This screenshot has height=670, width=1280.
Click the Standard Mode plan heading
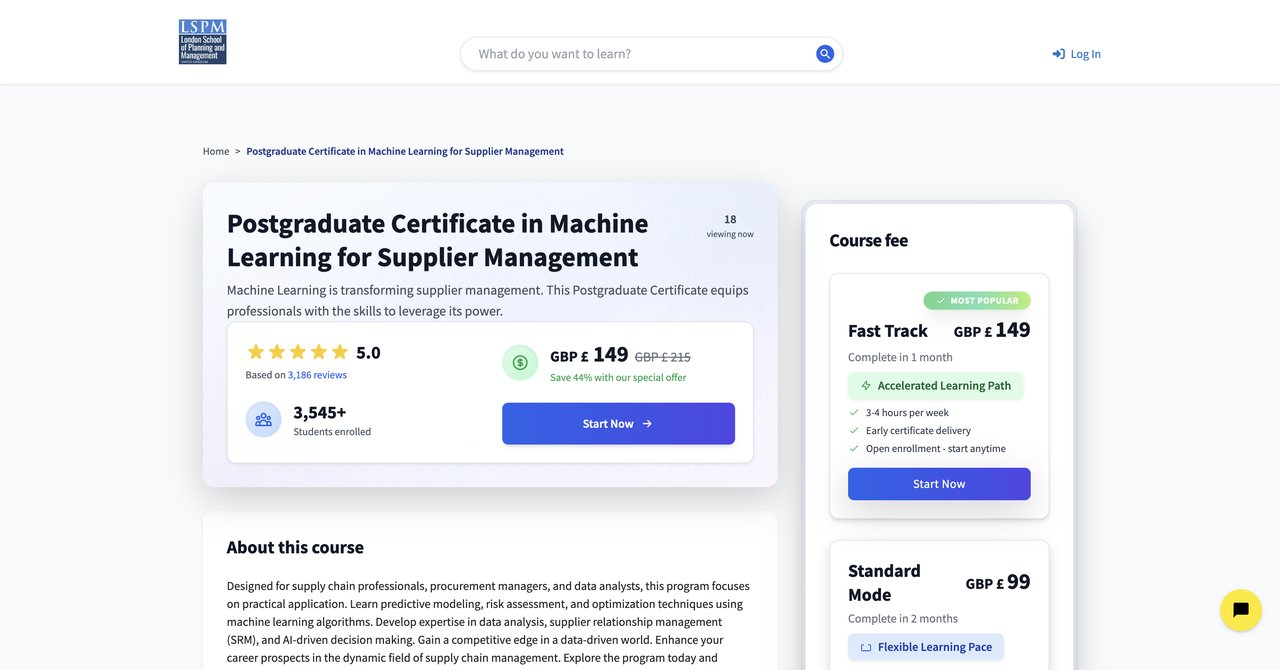(x=885, y=583)
